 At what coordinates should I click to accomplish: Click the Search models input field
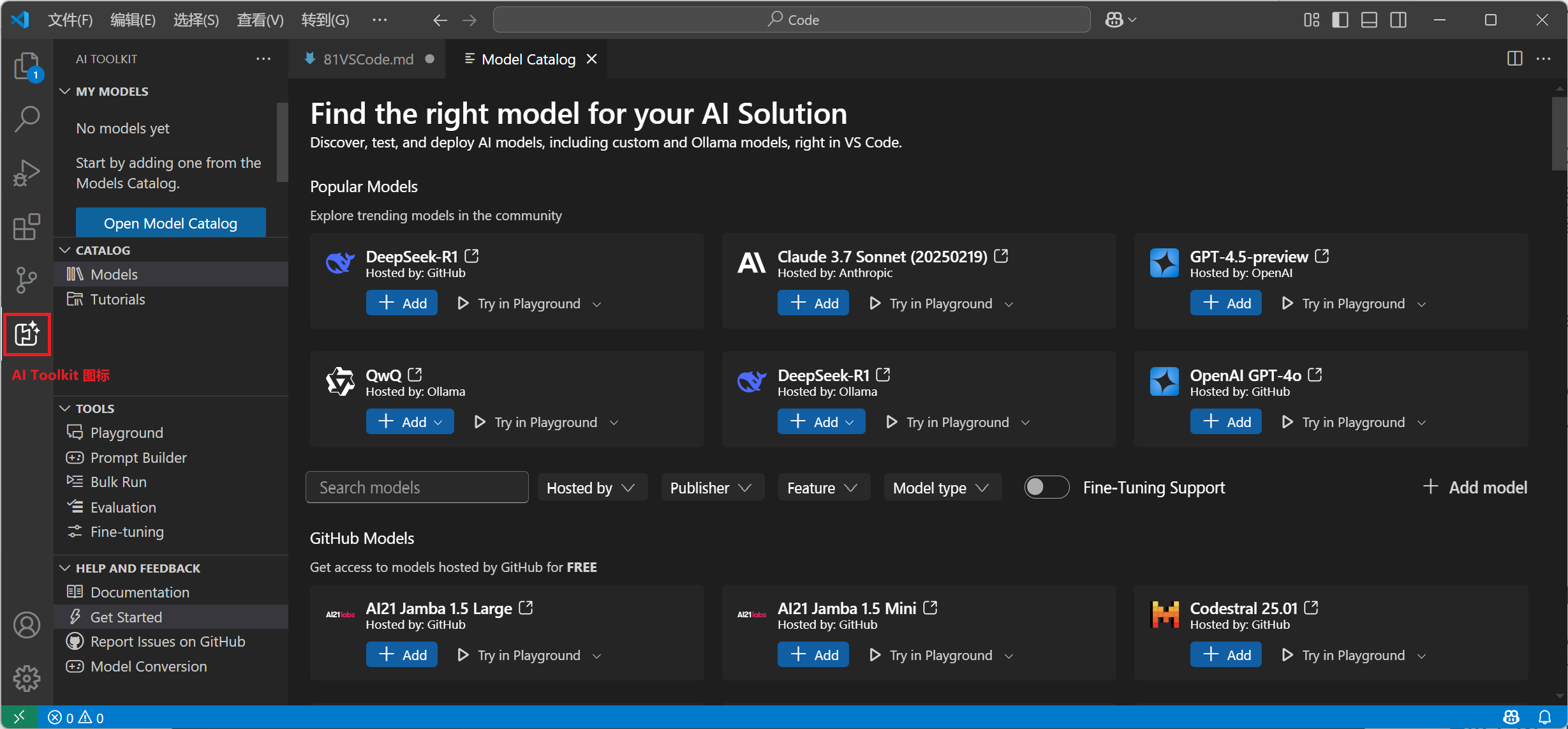[x=417, y=488]
